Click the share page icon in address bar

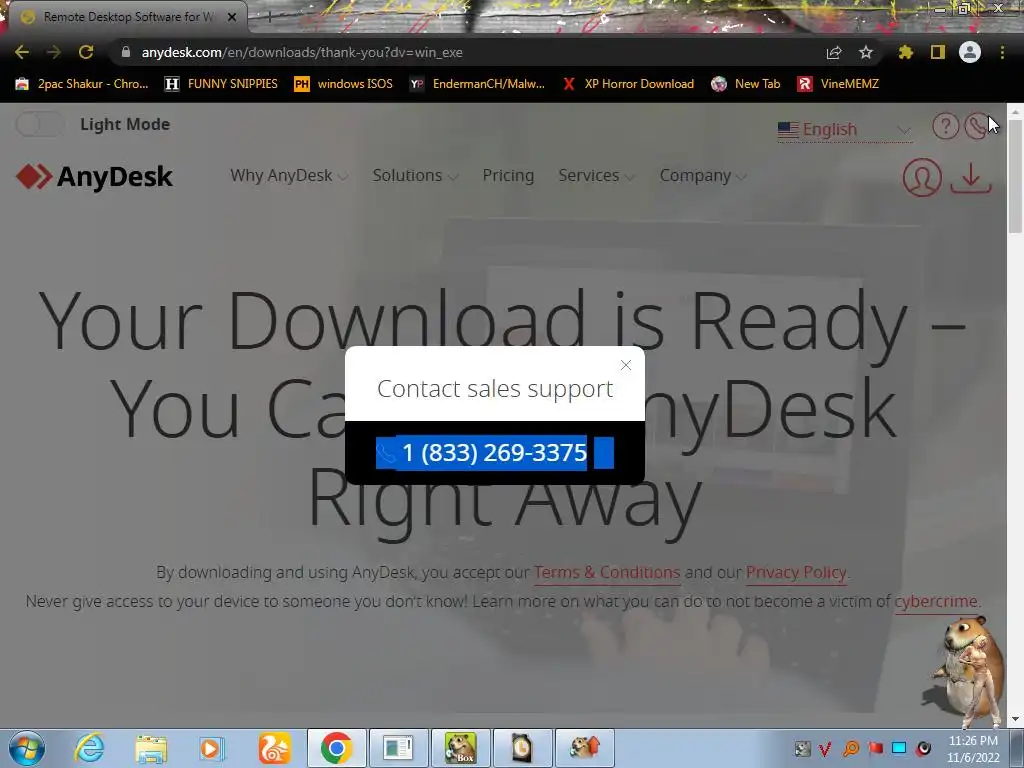coord(834,52)
